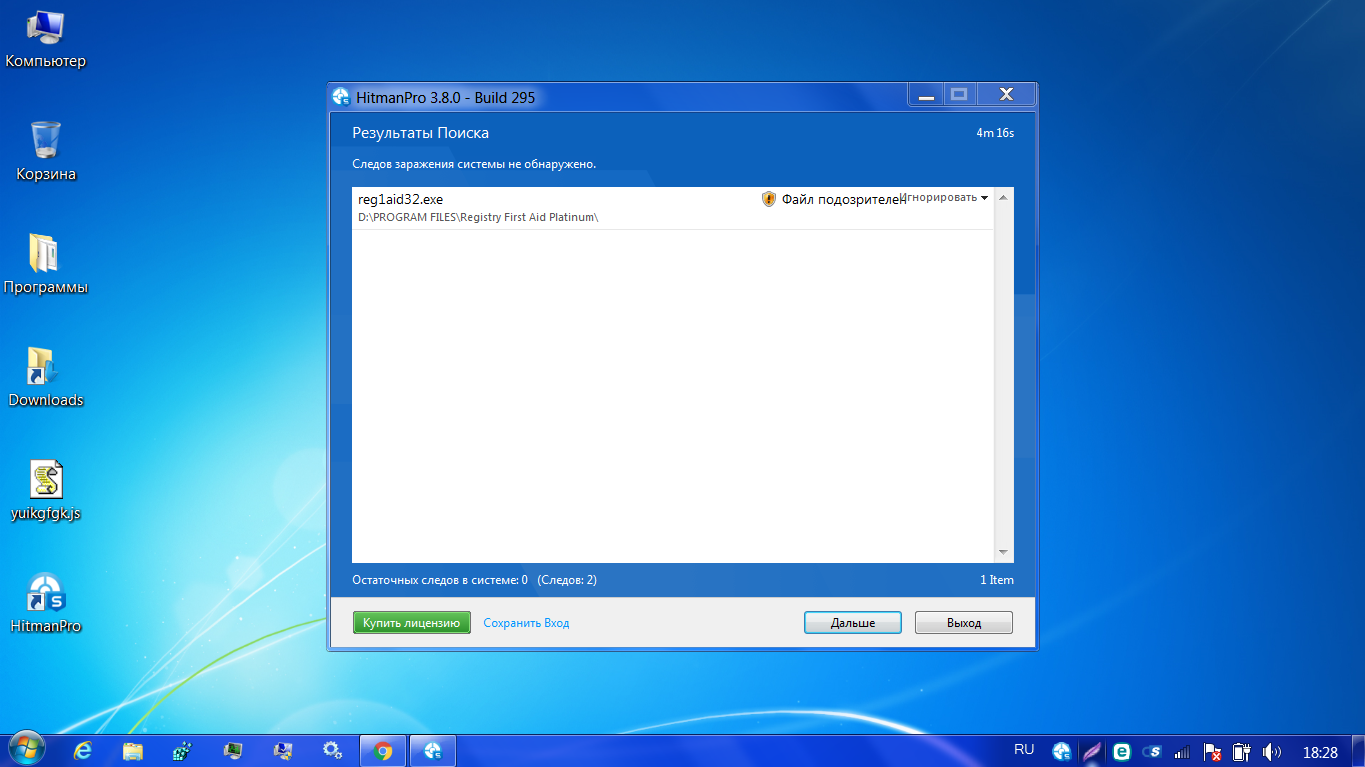Select the HitmanPro desktop shortcut

(x=46, y=604)
